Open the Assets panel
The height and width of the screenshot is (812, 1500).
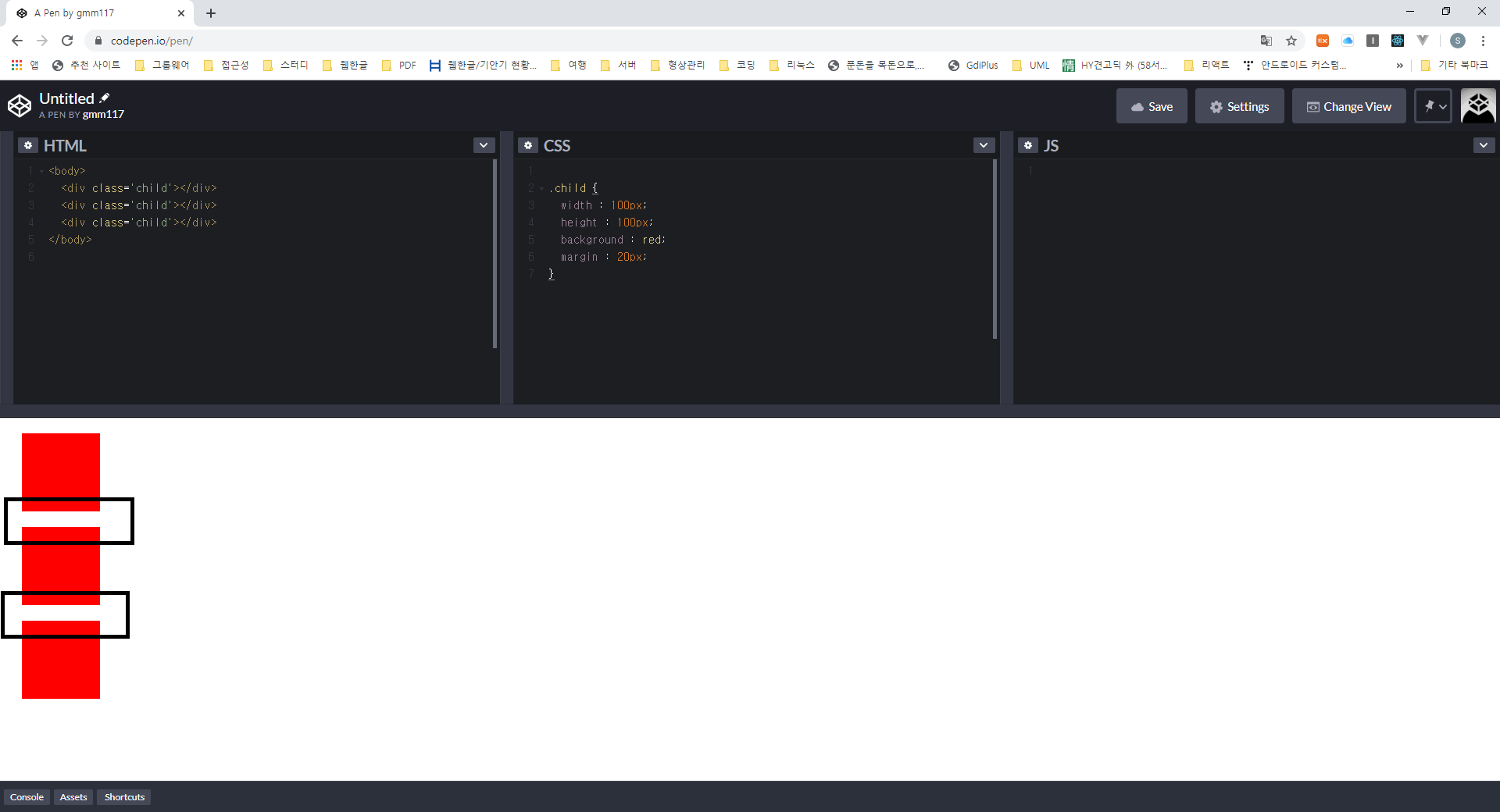[73, 797]
